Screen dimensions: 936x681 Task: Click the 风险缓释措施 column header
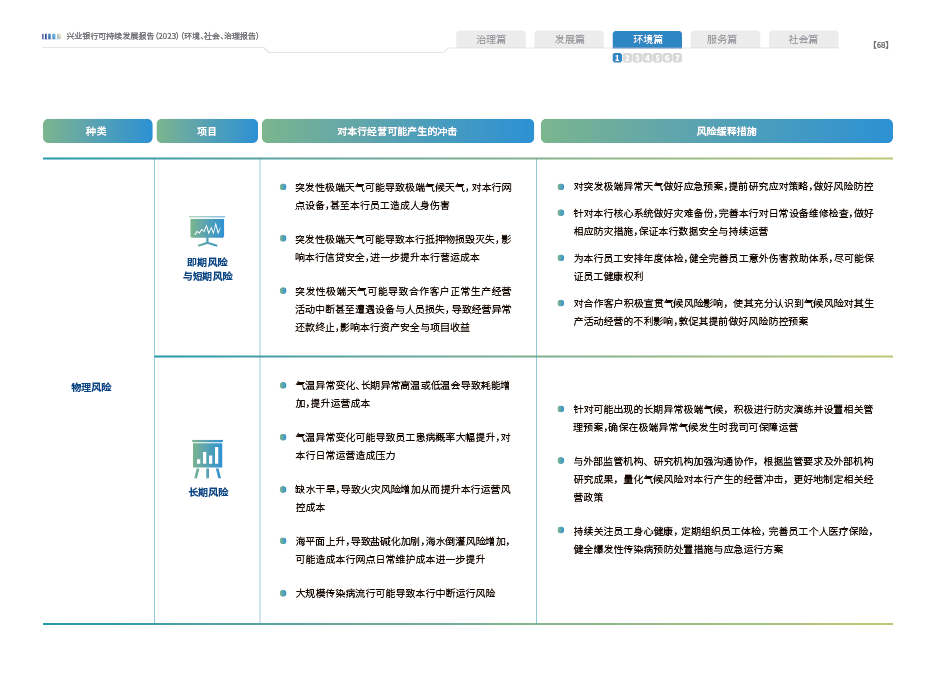click(x=716, y=131)
